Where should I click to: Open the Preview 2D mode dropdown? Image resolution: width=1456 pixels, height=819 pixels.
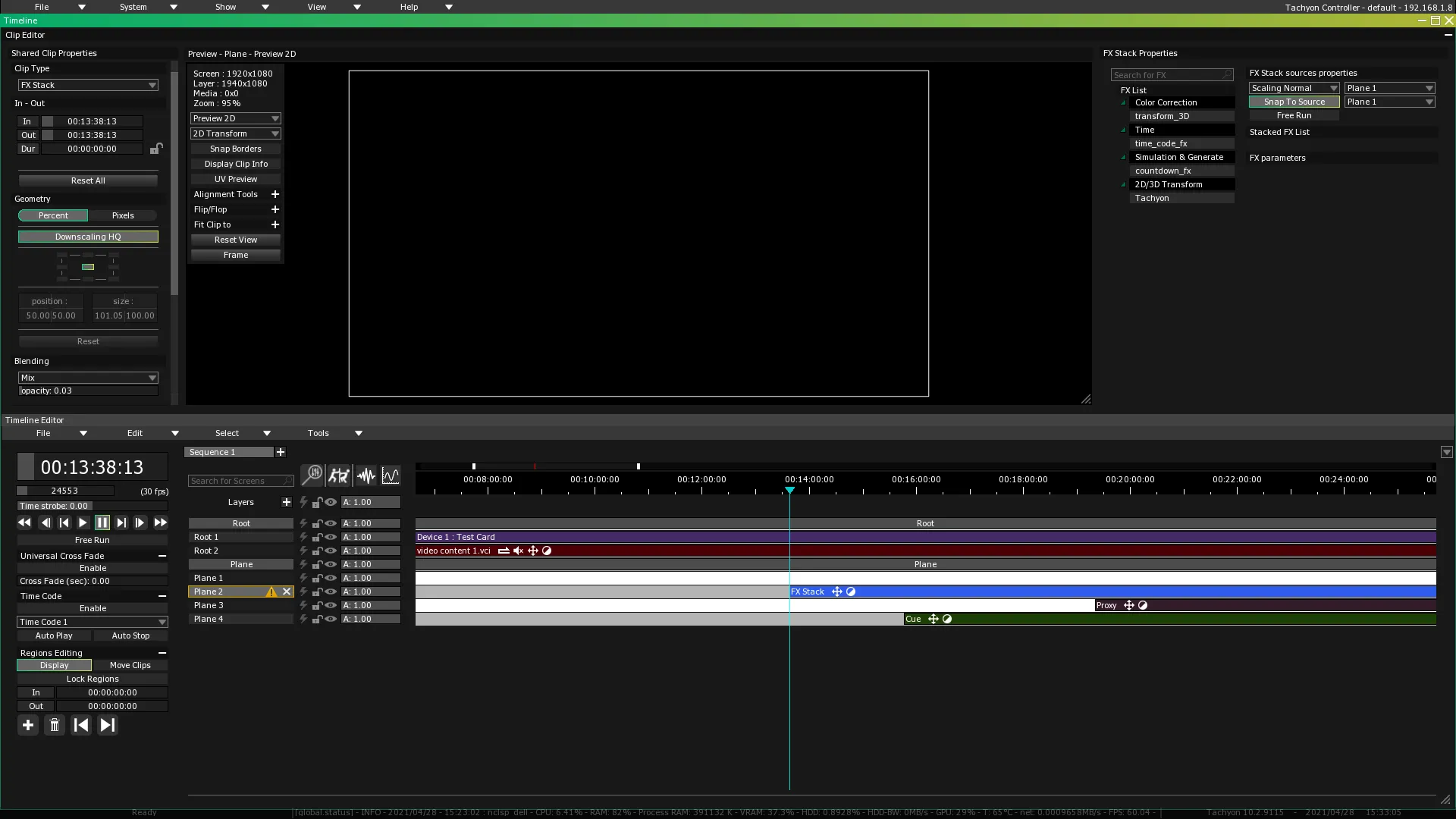point(236,118)
